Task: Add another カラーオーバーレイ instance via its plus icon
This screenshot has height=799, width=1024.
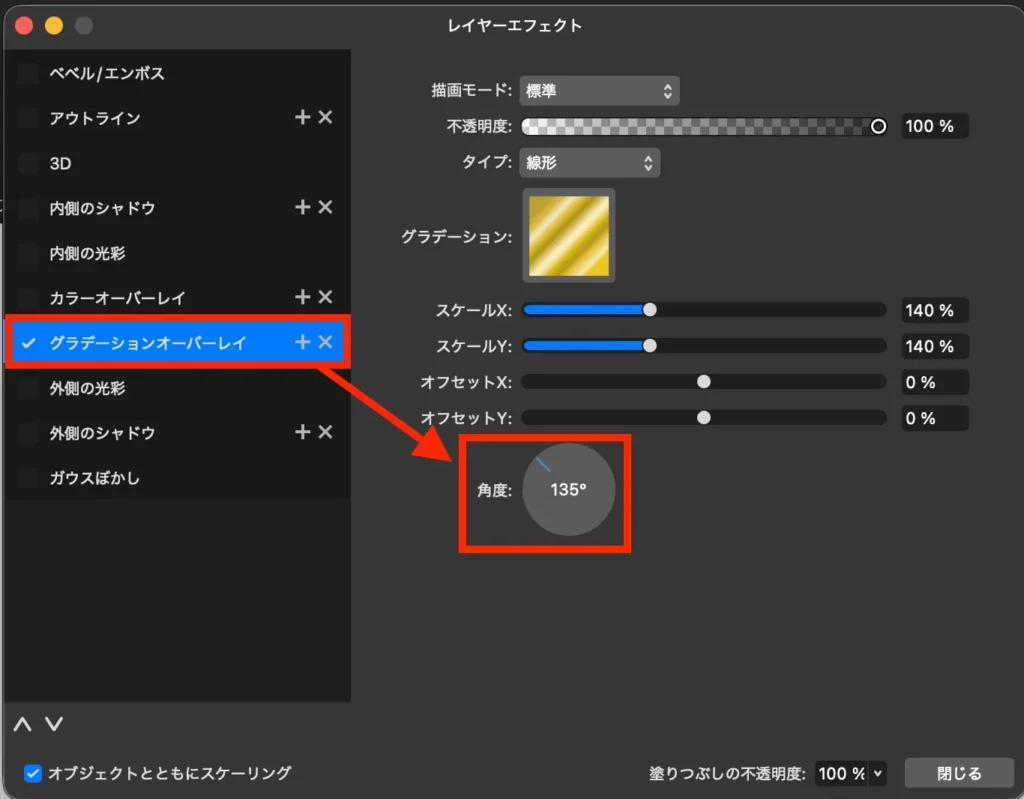Action: (302, 297)
